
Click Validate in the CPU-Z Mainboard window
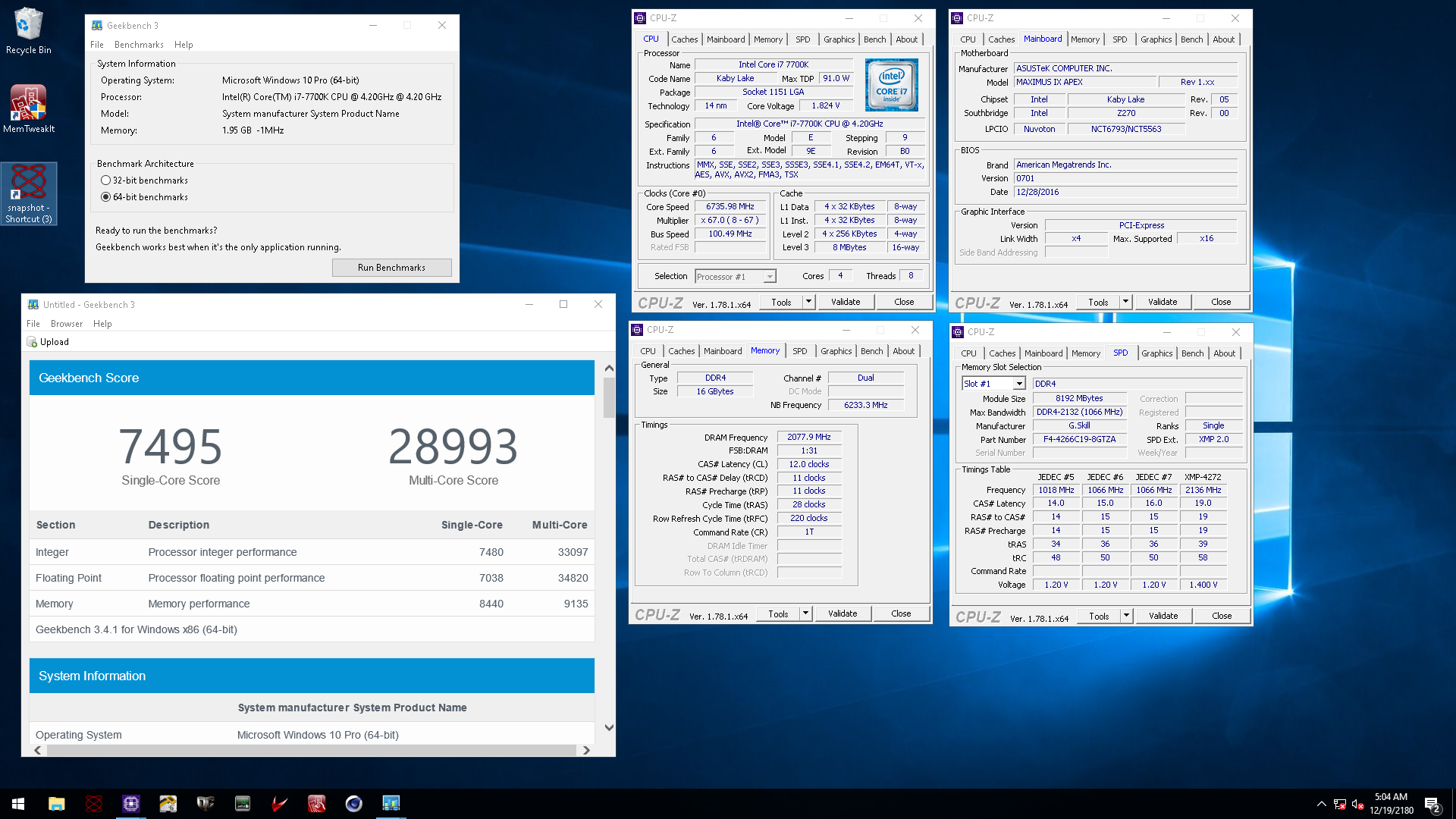click(x=1163, y=302)
